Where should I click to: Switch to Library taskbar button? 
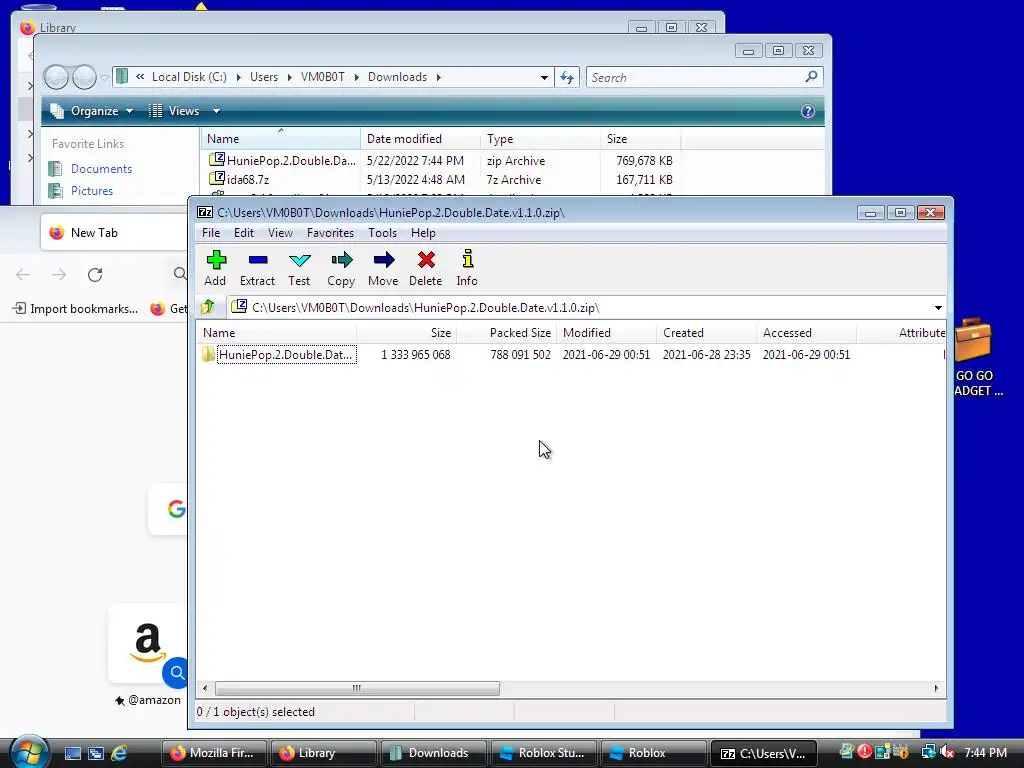coord(323,753)
